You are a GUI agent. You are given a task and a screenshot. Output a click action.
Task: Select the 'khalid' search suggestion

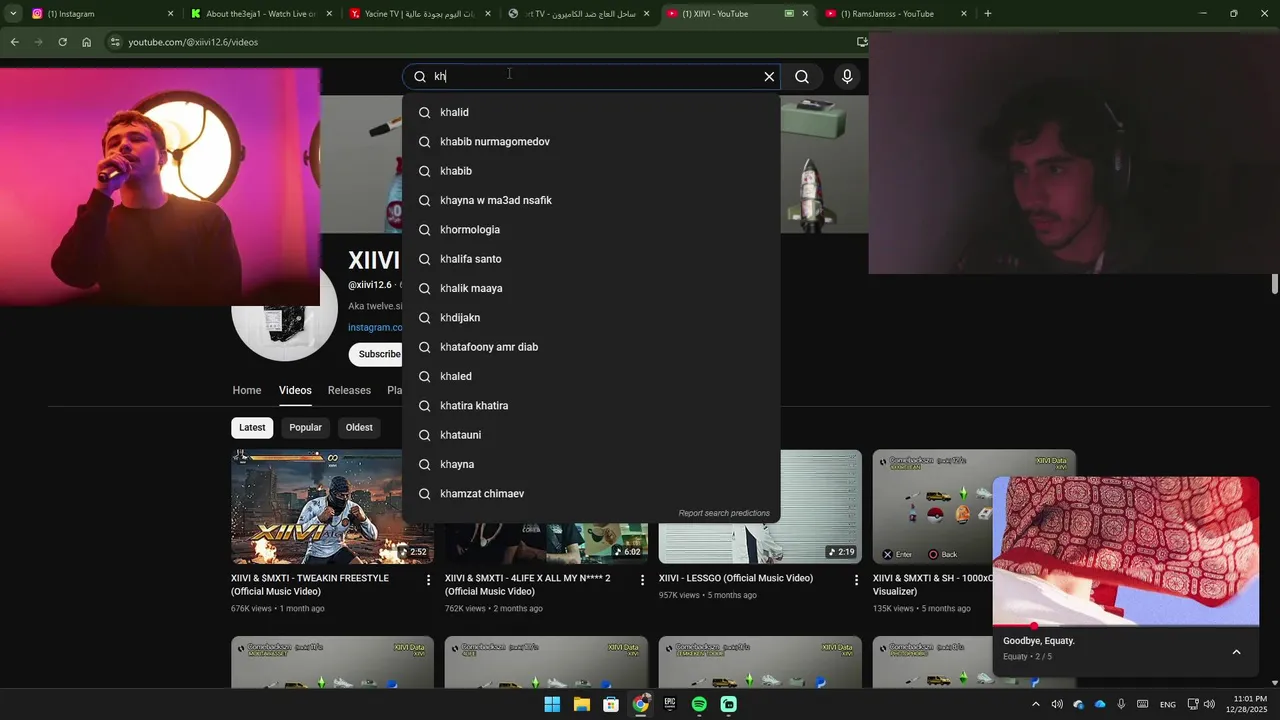click(591, 112)
